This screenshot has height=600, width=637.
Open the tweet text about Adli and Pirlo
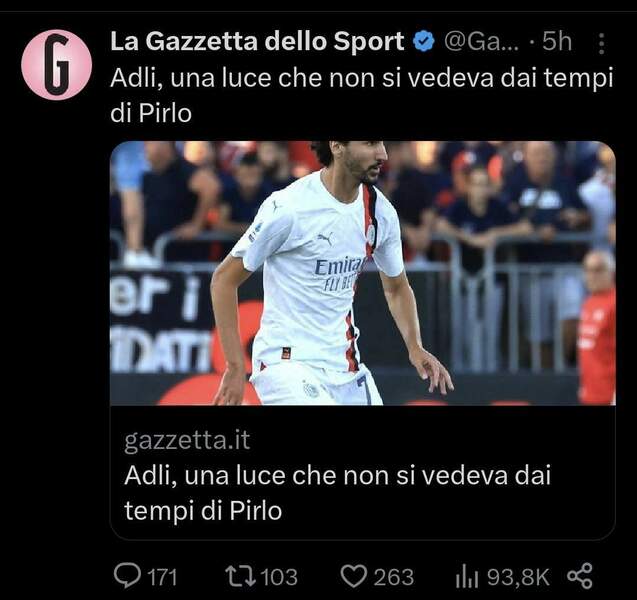(x=361, y=95)
